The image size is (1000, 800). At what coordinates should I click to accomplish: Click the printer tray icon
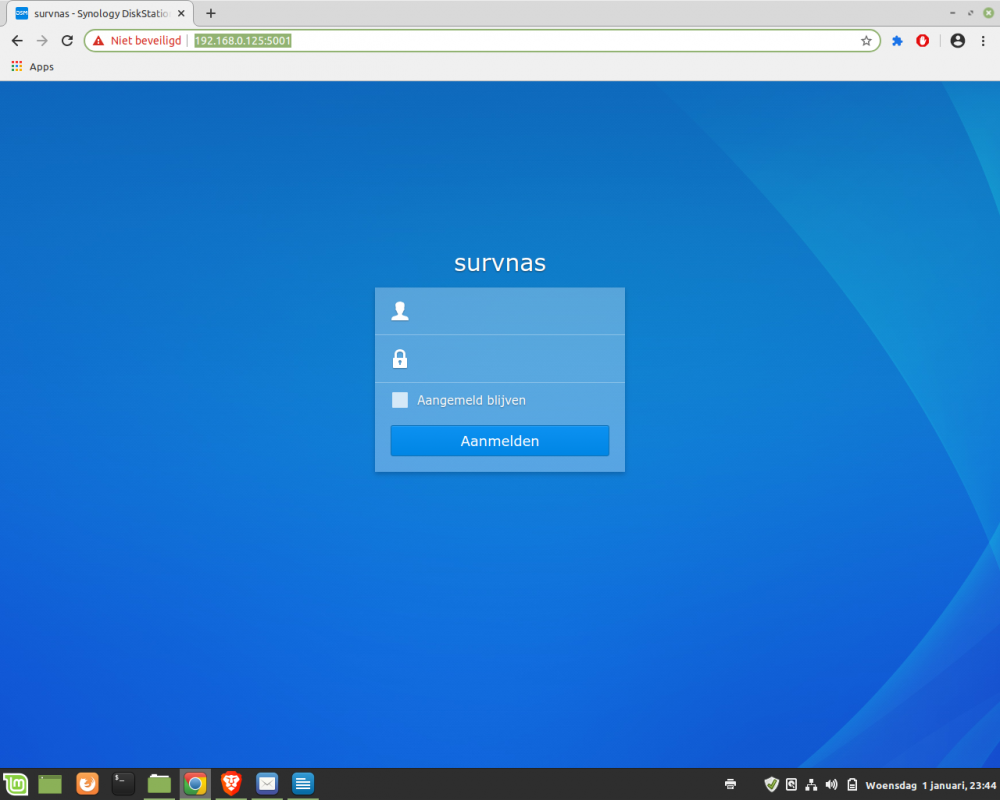730,785
